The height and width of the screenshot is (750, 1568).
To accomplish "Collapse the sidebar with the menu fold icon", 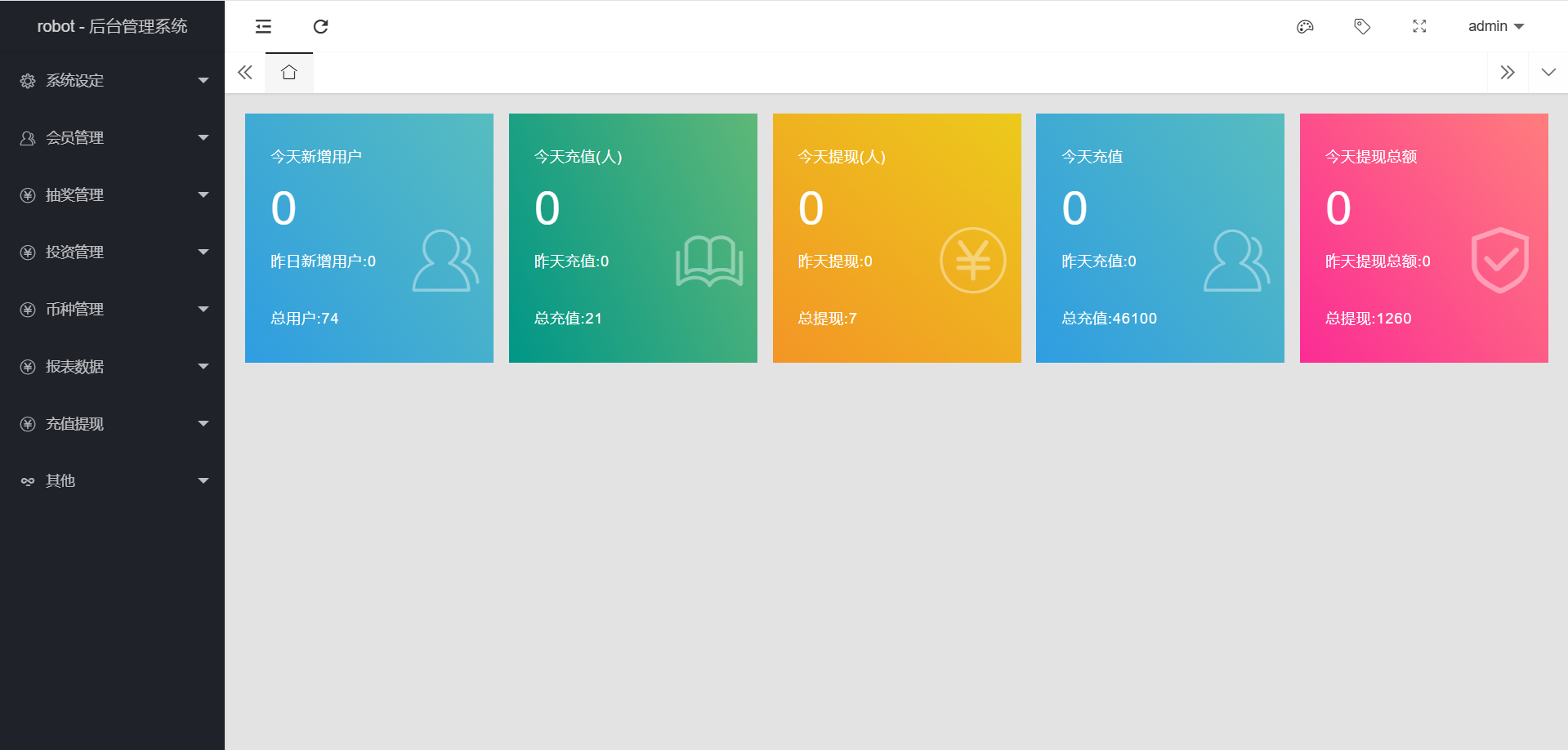I will pyautogui.click(x=263, y=27).
